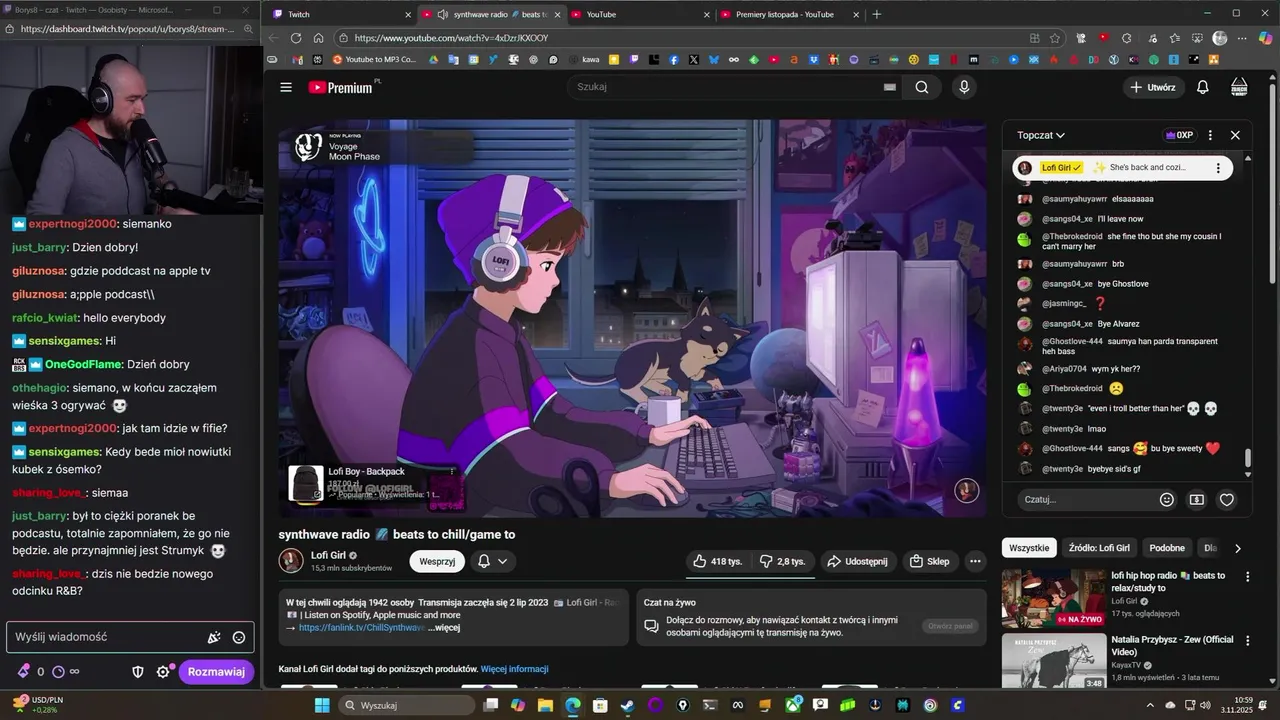Open the Sklep shop button
Screen dimensions: 1280x720
click(x=929, y=561)
